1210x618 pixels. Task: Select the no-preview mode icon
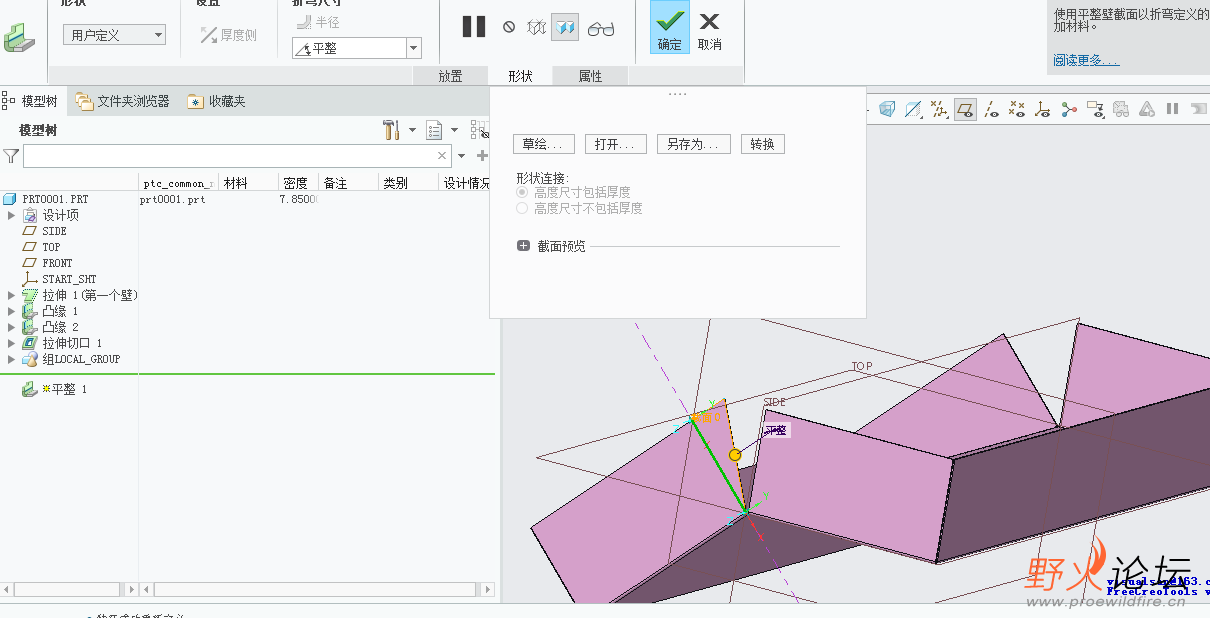coord(509,28)
